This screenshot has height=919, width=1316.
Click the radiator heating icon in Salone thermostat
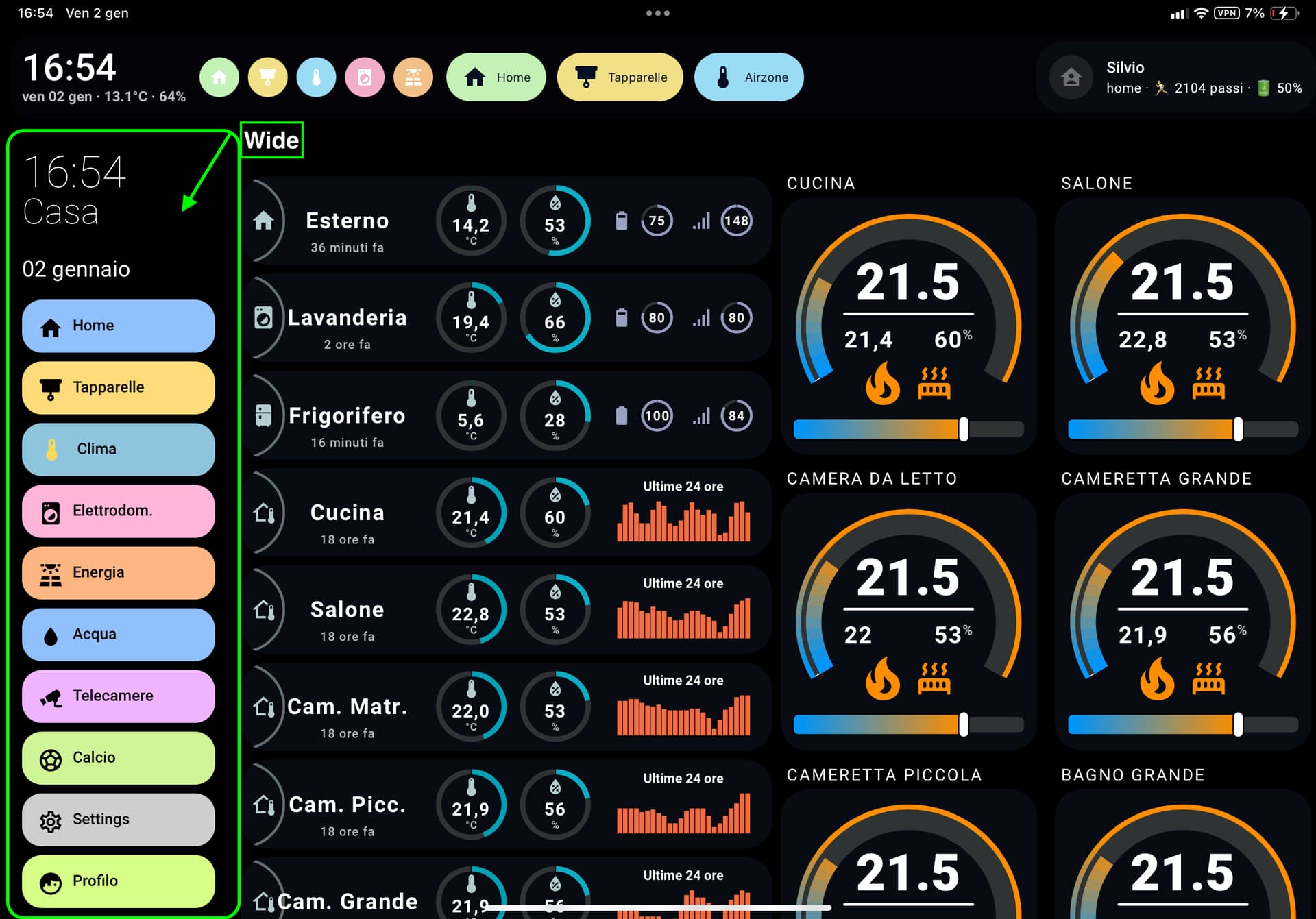point(1208,384)
